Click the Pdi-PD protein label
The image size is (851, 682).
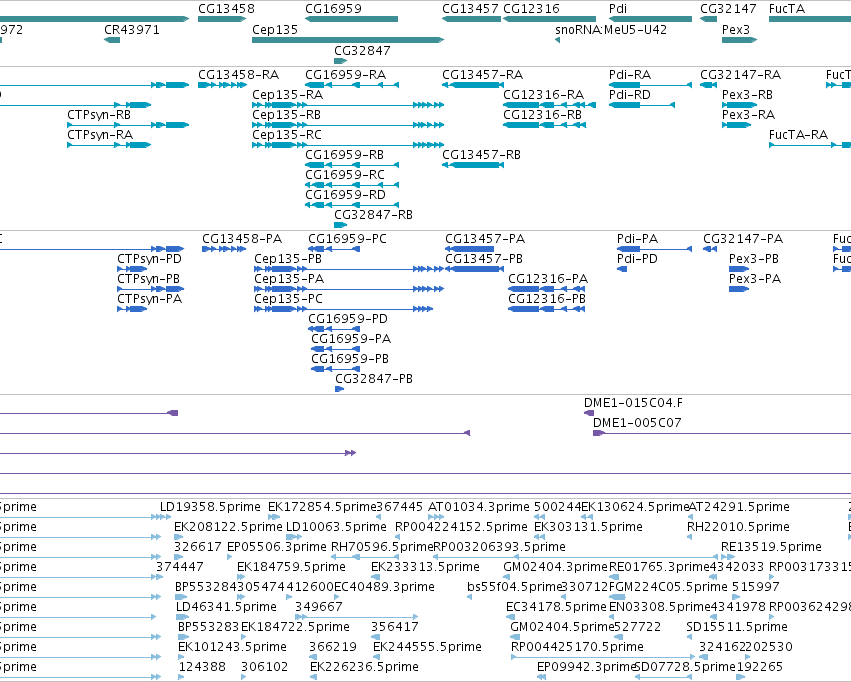[637, 259]
